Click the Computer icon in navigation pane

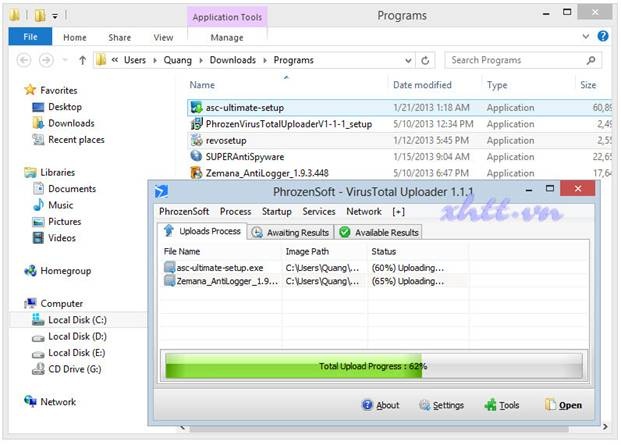point(30,303)
